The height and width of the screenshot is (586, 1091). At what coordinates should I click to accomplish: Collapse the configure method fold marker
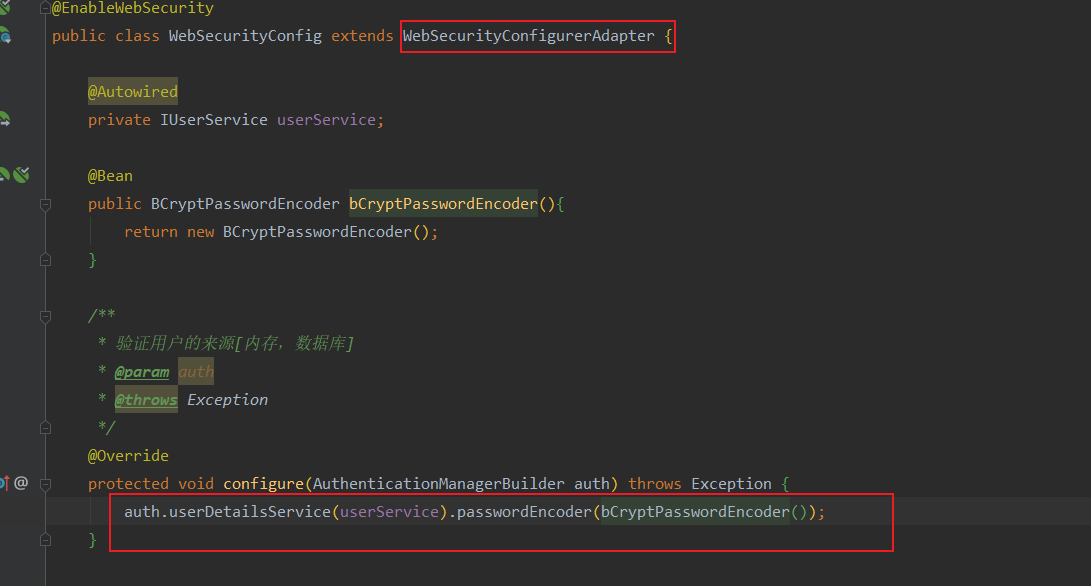[45, 484]
